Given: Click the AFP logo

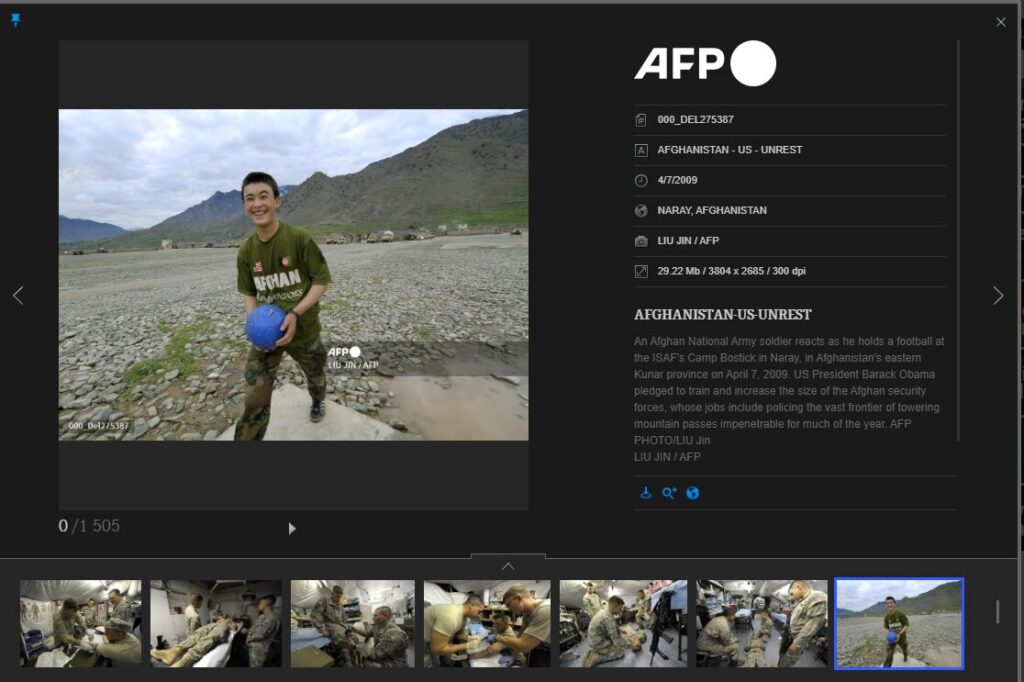Looking at the screenshot, I should tap(705, 64).
